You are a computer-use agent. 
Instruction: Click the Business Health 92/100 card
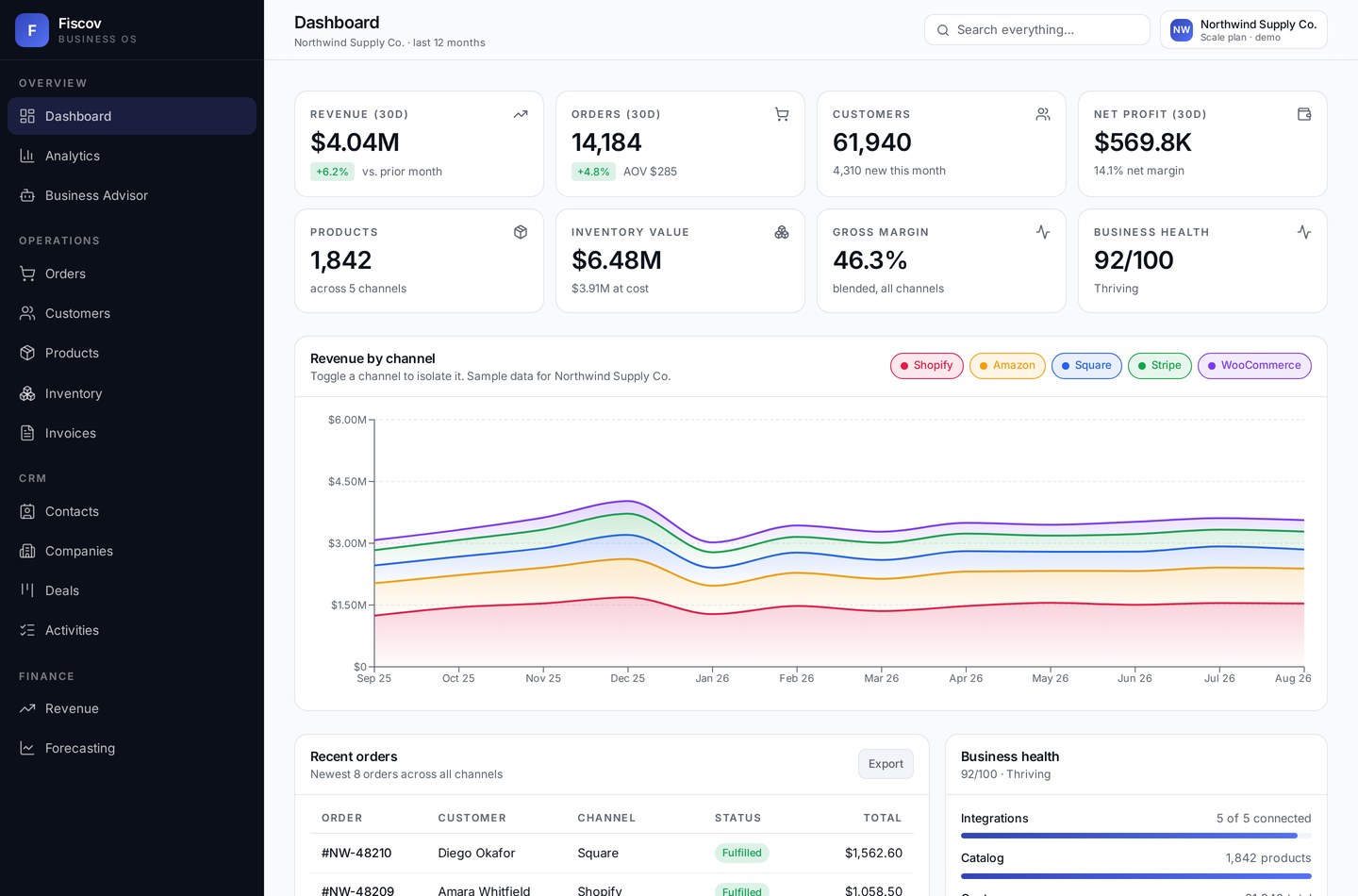1202,260
